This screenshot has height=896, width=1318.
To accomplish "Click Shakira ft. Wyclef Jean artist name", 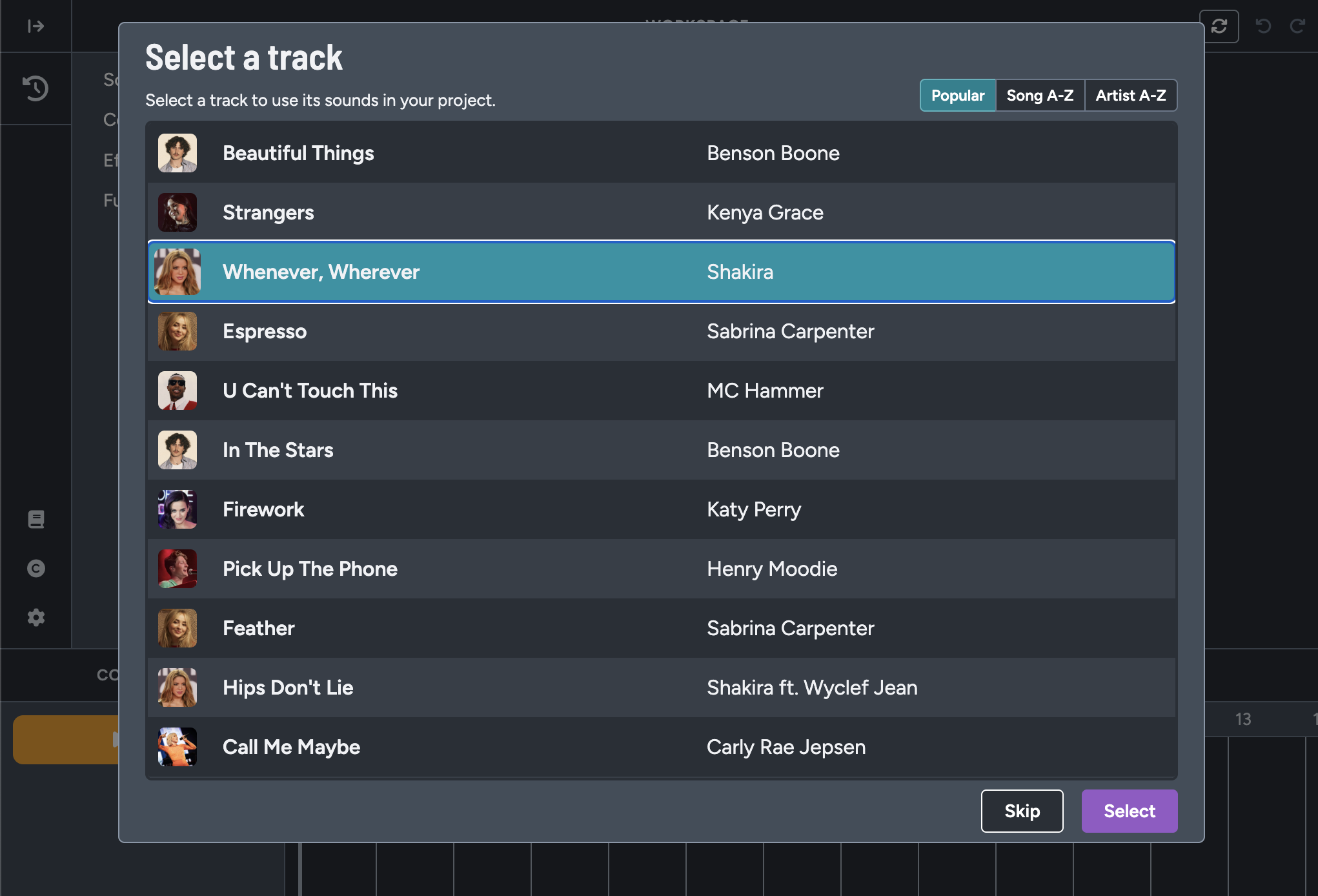I will click(x=812, y=687).
